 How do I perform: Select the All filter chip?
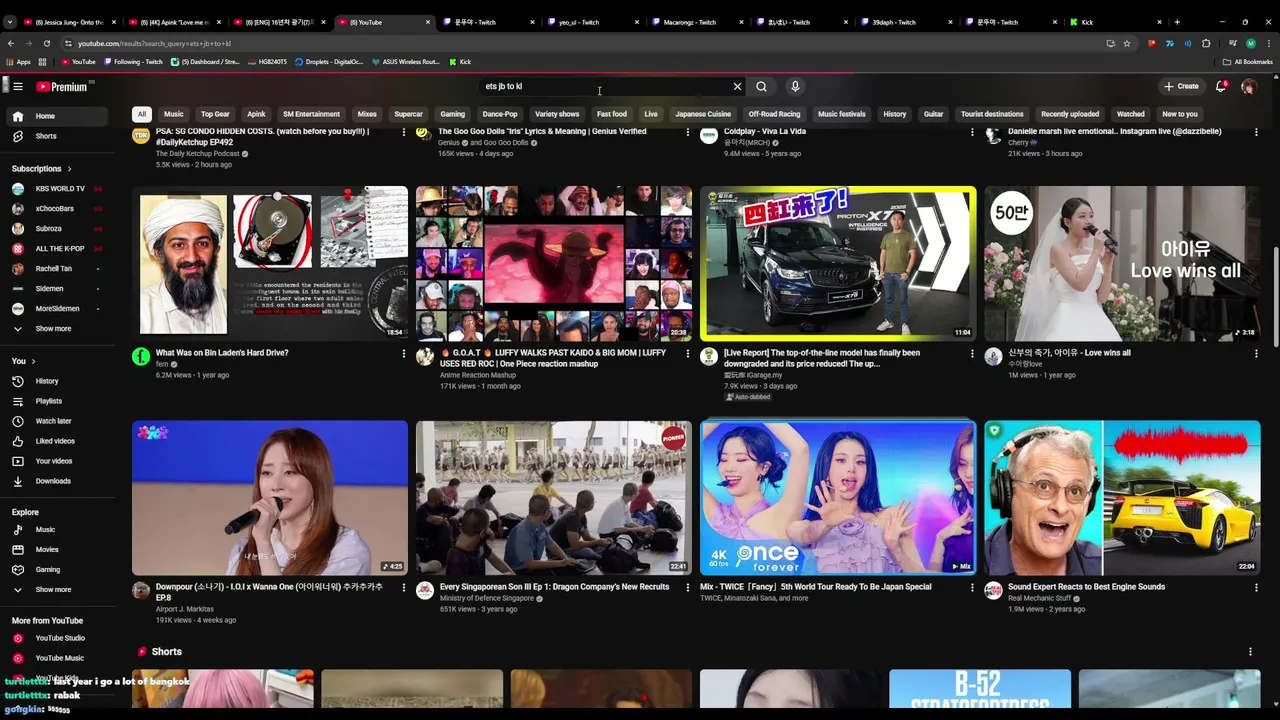142,114
